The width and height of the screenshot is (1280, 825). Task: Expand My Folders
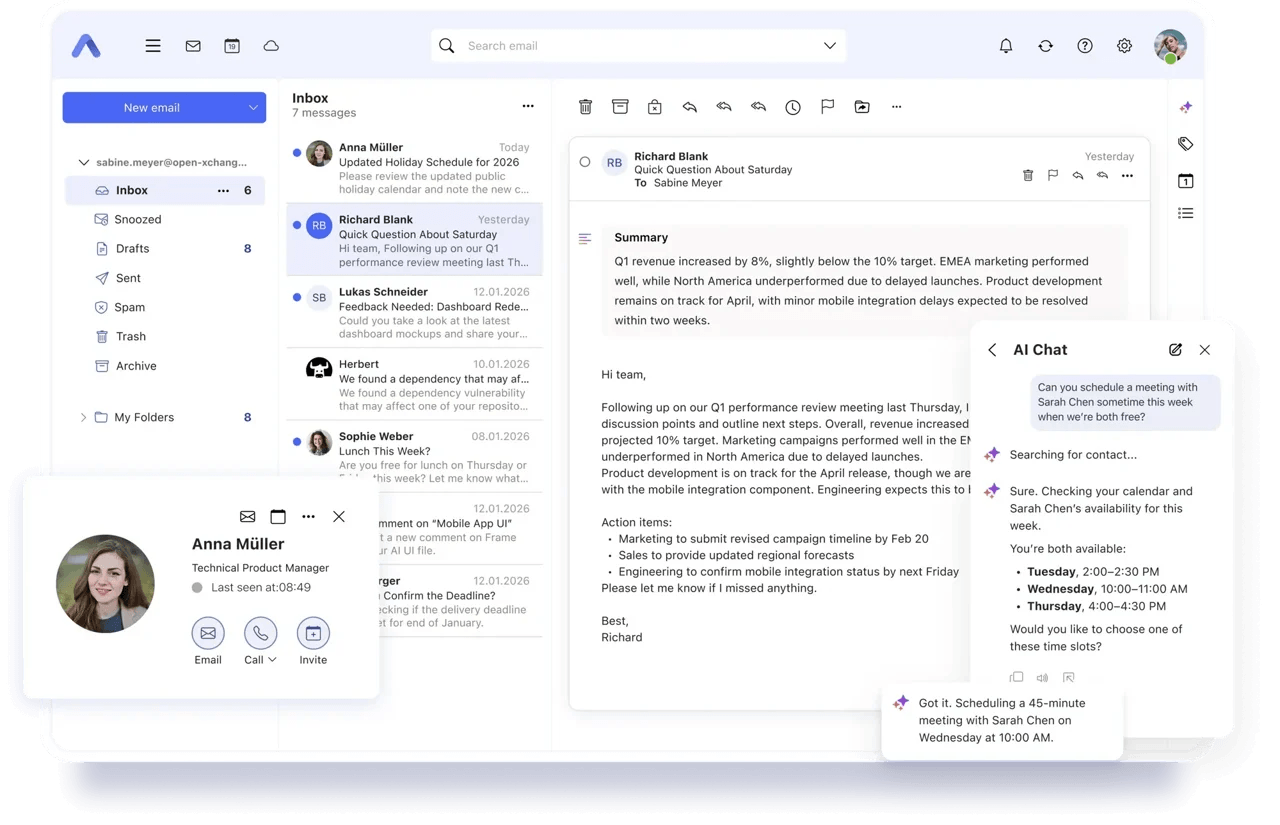pyautogui.click(x=83, y=417)
